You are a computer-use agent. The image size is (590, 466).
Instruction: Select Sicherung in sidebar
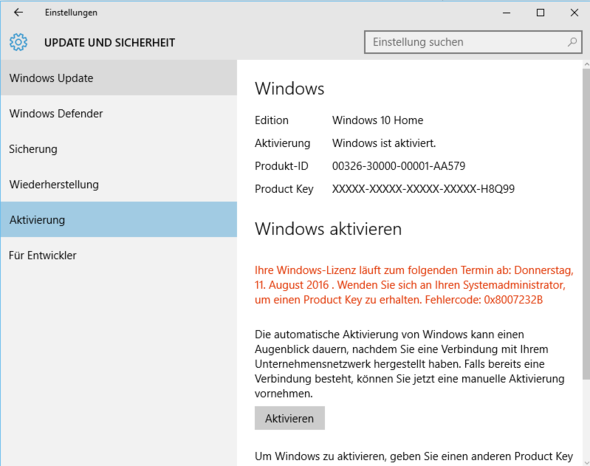pos(119,149)
